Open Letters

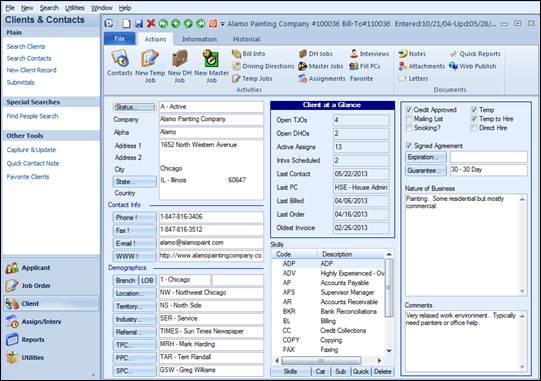413,79
